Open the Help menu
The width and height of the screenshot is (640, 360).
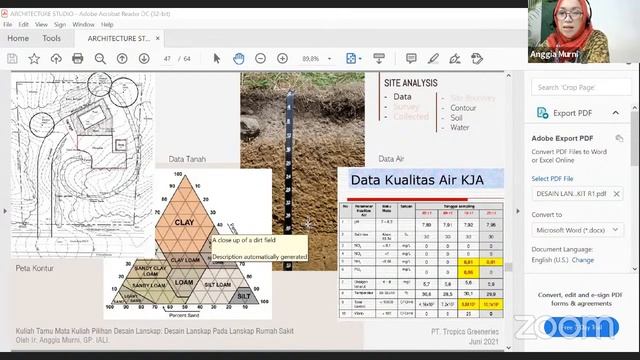tap(107, 24)
